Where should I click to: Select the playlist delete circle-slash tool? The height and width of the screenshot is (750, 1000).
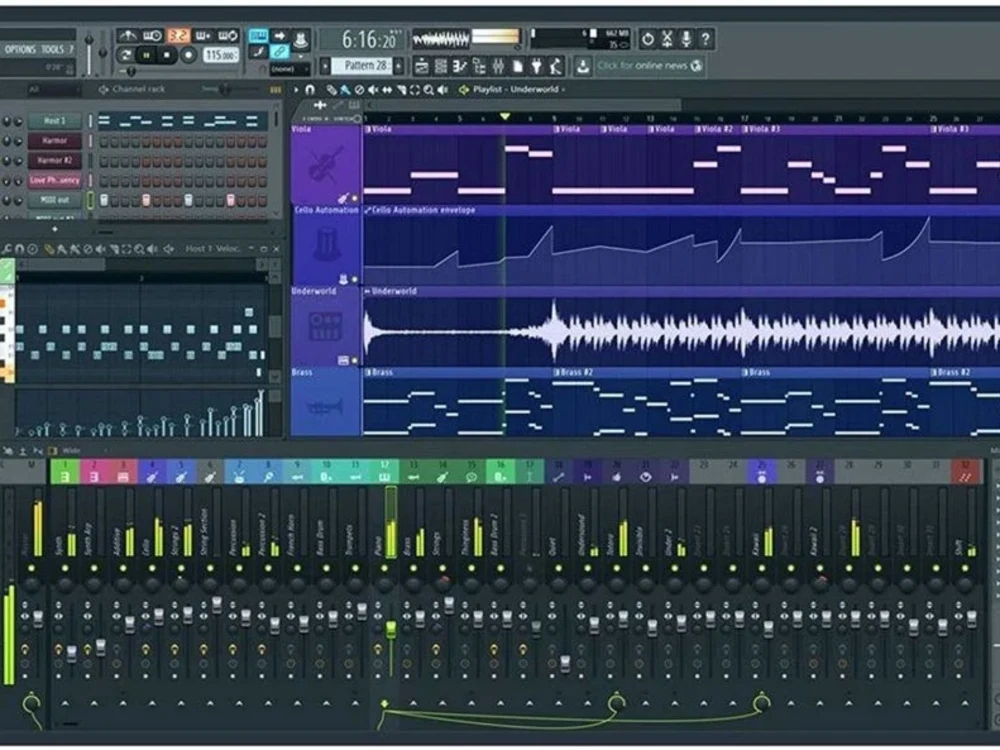[x=359, y=90]
